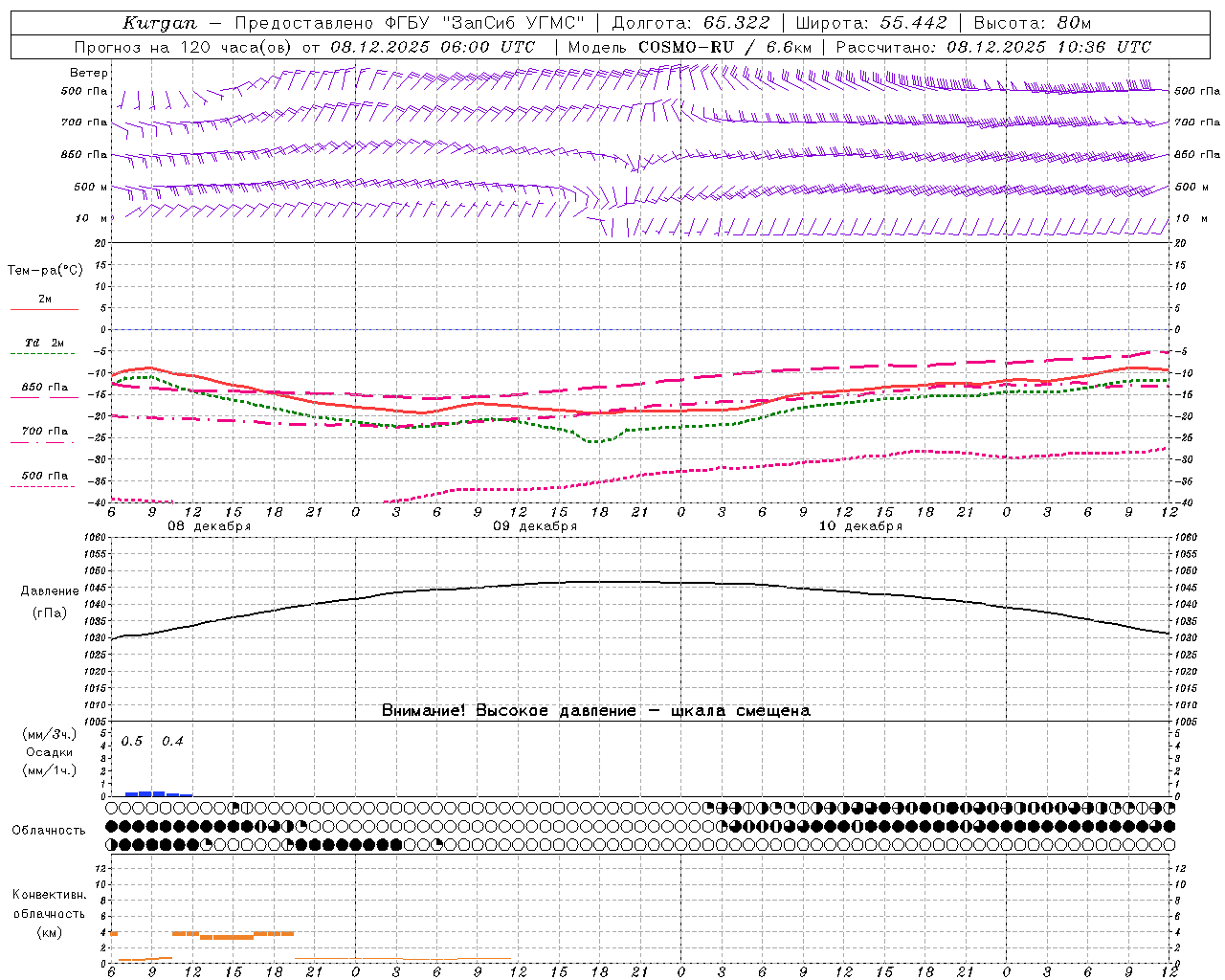Select the 'Высота: 80м' elevation text

tap(1032, 23)
